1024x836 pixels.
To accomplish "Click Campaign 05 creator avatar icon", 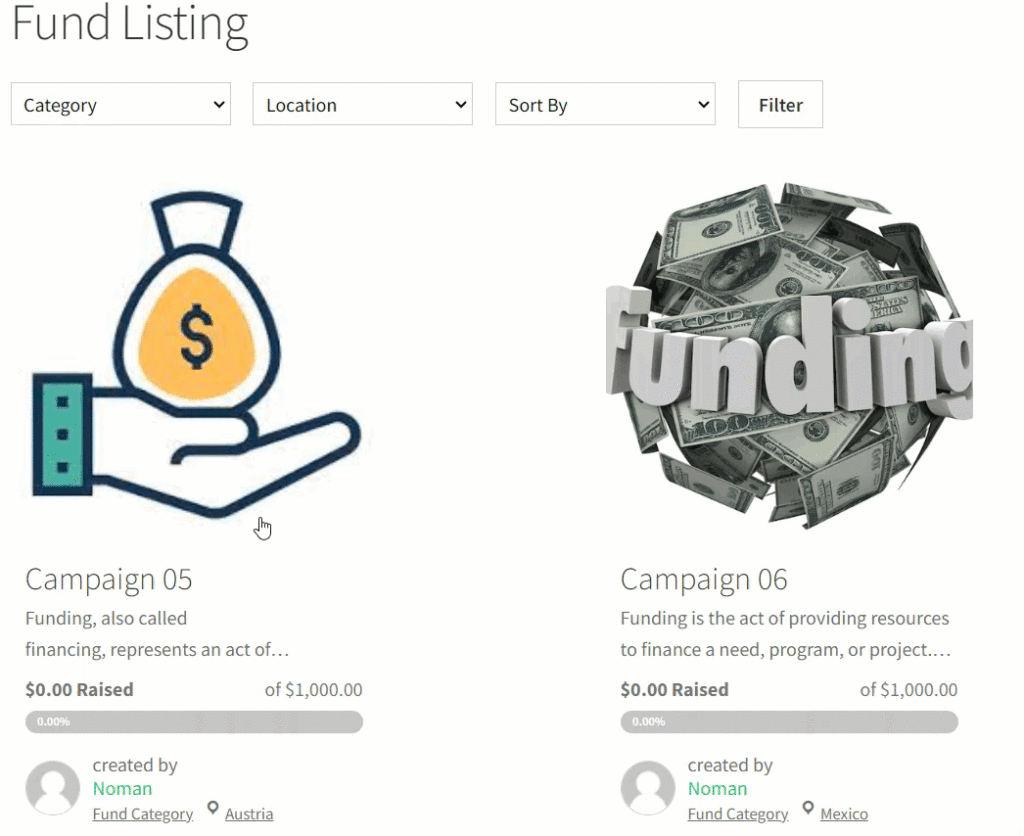I will [53, 788].
